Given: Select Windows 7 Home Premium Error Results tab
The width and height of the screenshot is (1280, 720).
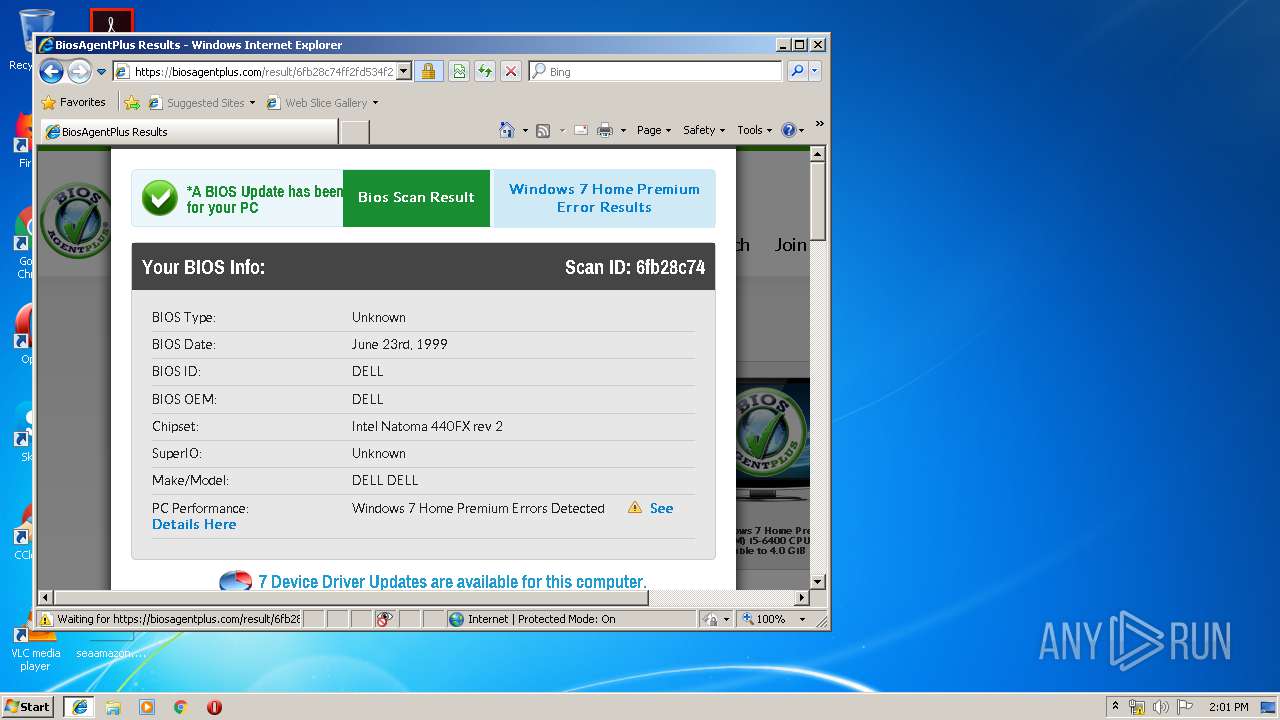Looking at the screenshot, I should 604,198.
